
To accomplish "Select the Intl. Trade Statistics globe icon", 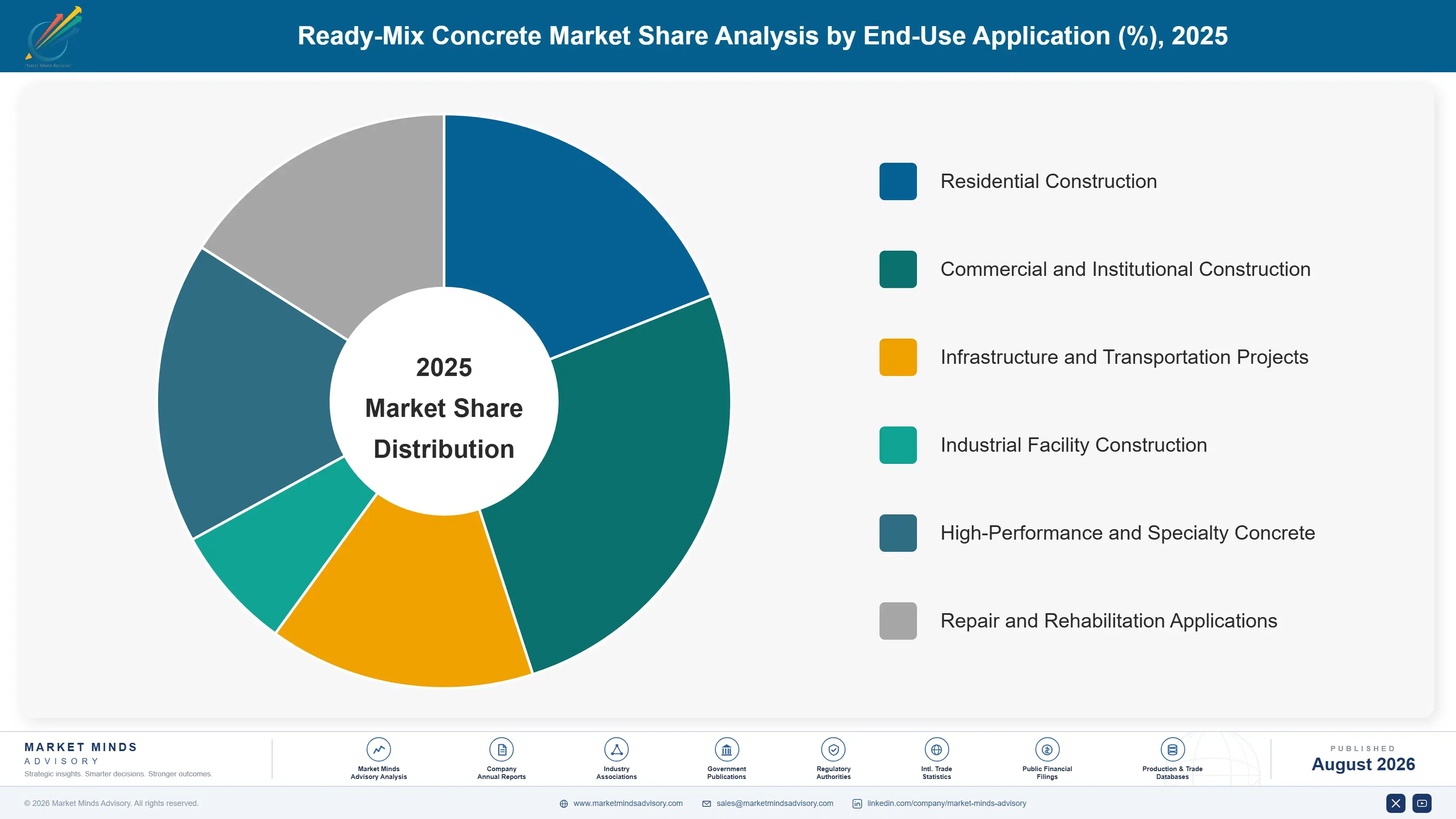I will coord(937,749).
